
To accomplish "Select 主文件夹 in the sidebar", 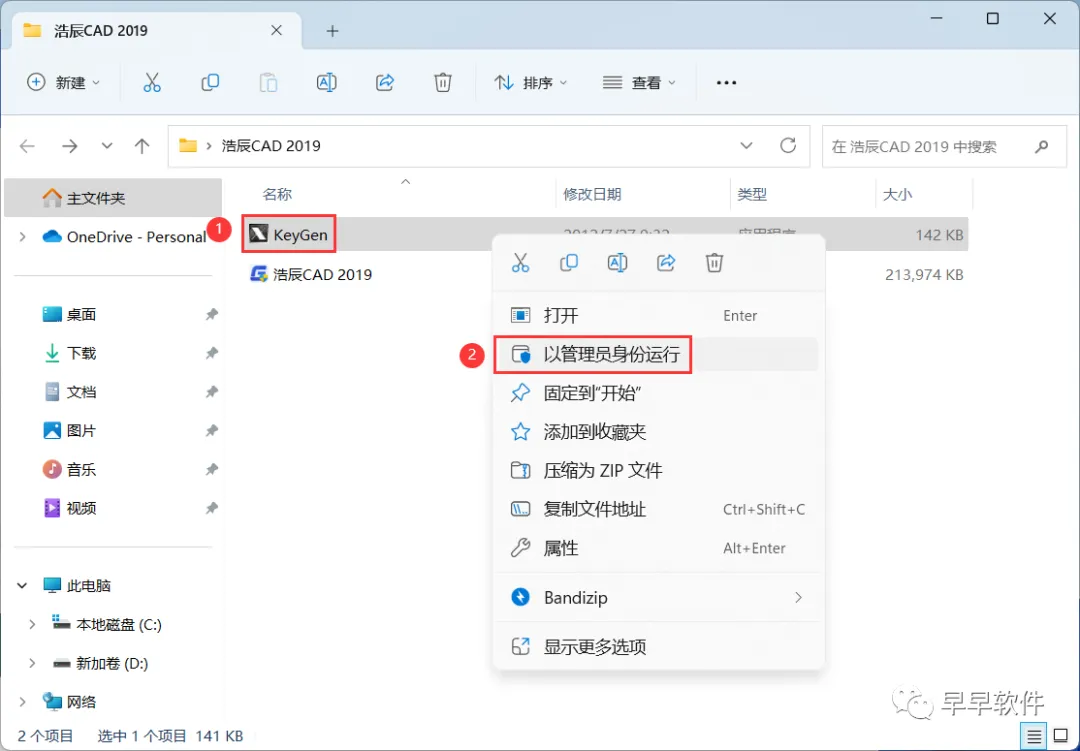I will pyautogui.click(x=113, y=198).
